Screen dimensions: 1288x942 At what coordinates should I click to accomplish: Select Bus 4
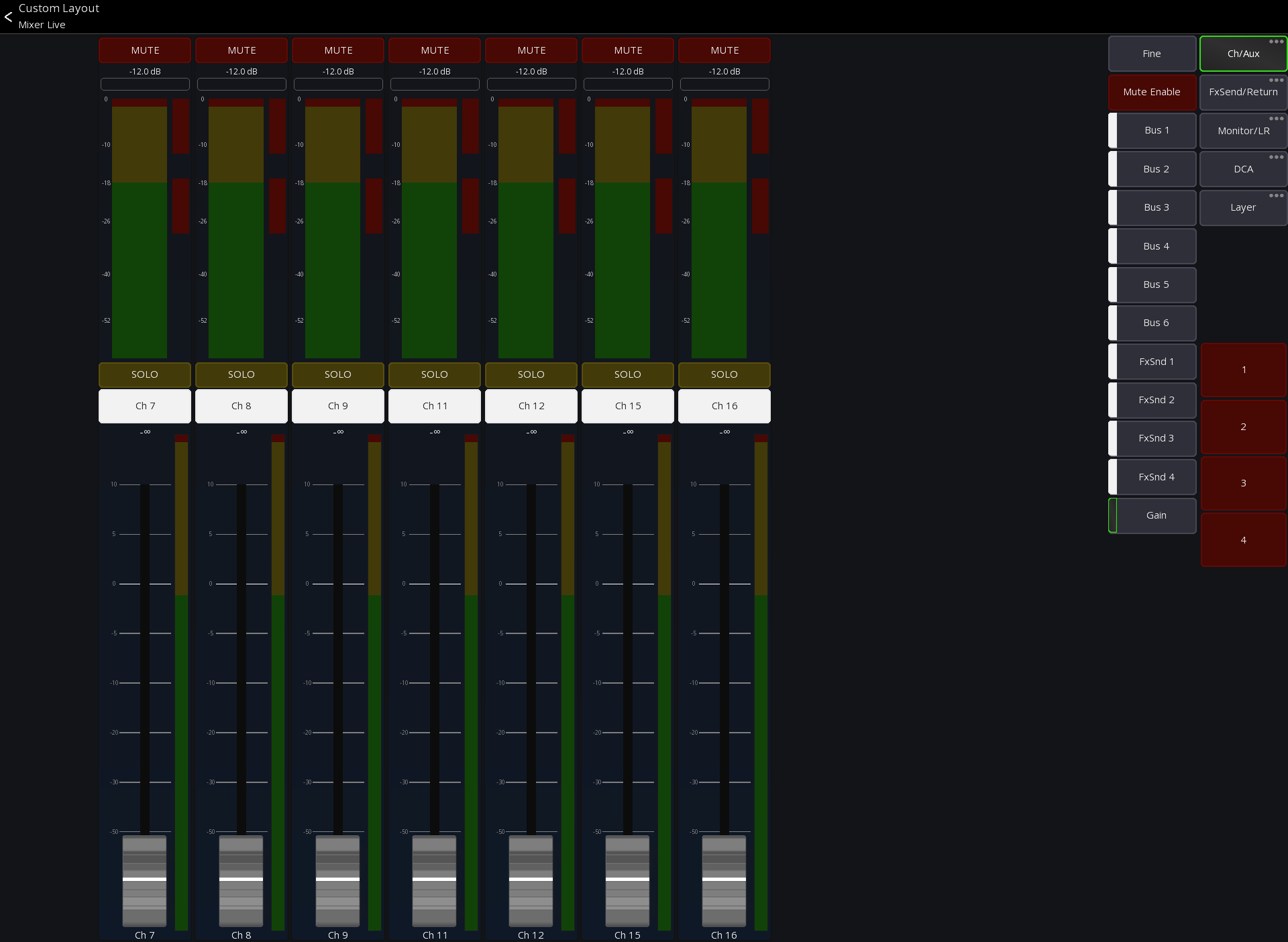click(1152, 246)
